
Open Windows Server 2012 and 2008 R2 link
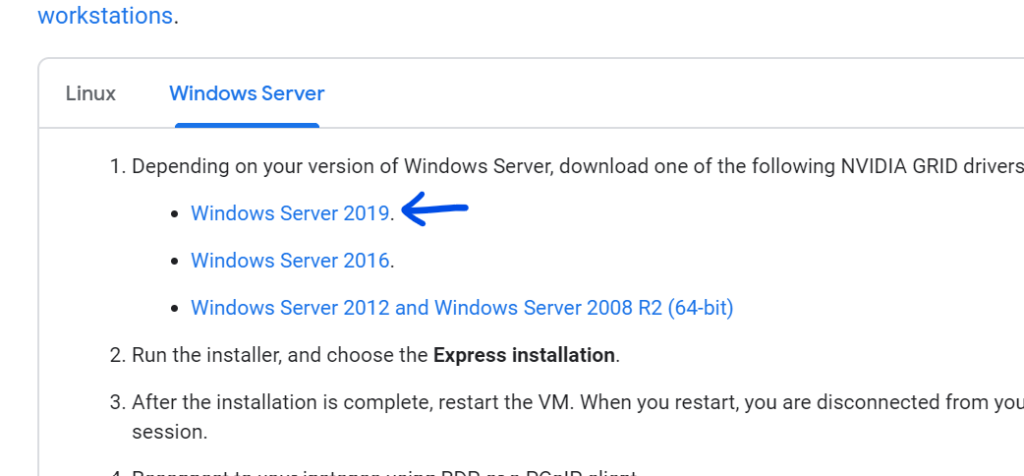(x=462, y=308)
